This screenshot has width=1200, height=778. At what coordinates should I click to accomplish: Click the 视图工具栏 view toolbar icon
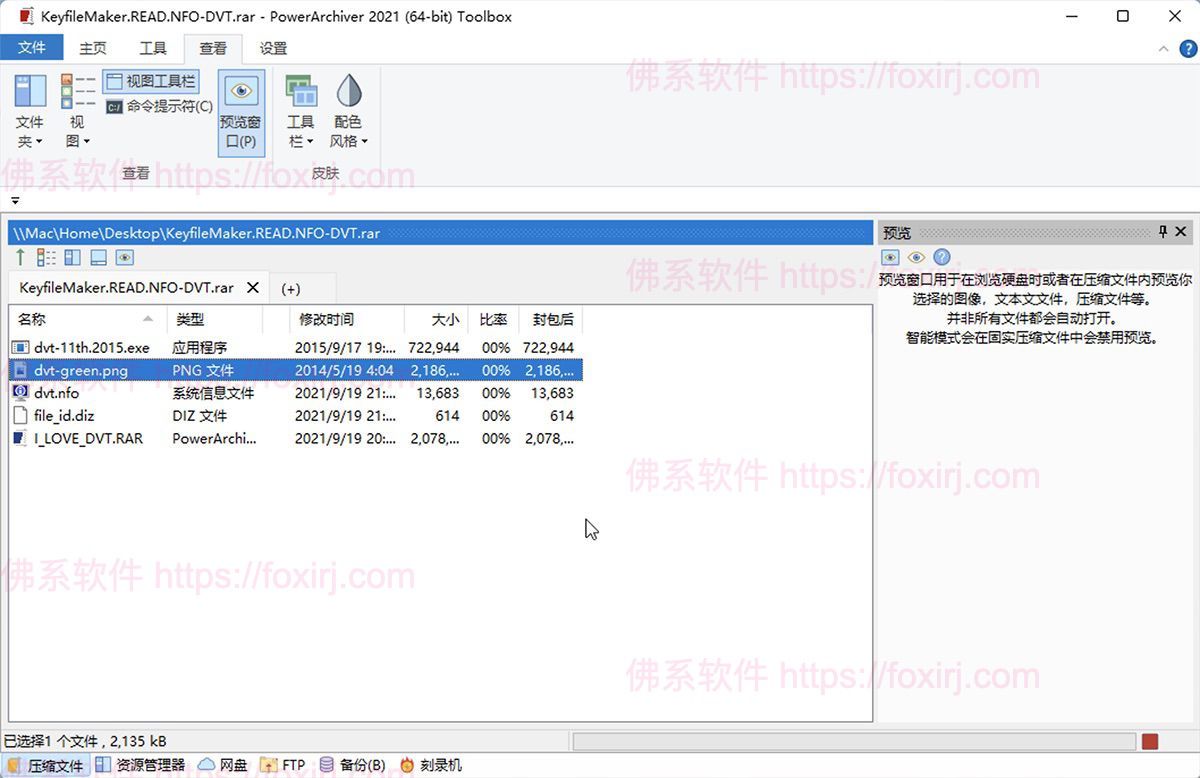tap(150, 80)
